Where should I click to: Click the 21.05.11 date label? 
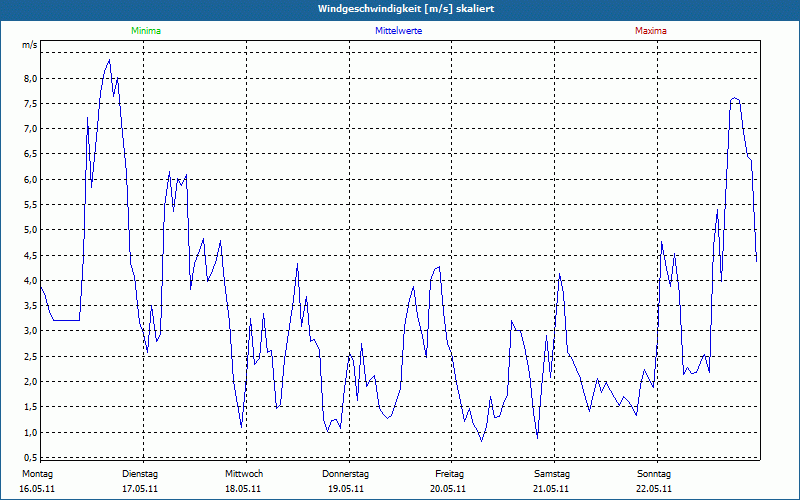(x=551, y=489)
